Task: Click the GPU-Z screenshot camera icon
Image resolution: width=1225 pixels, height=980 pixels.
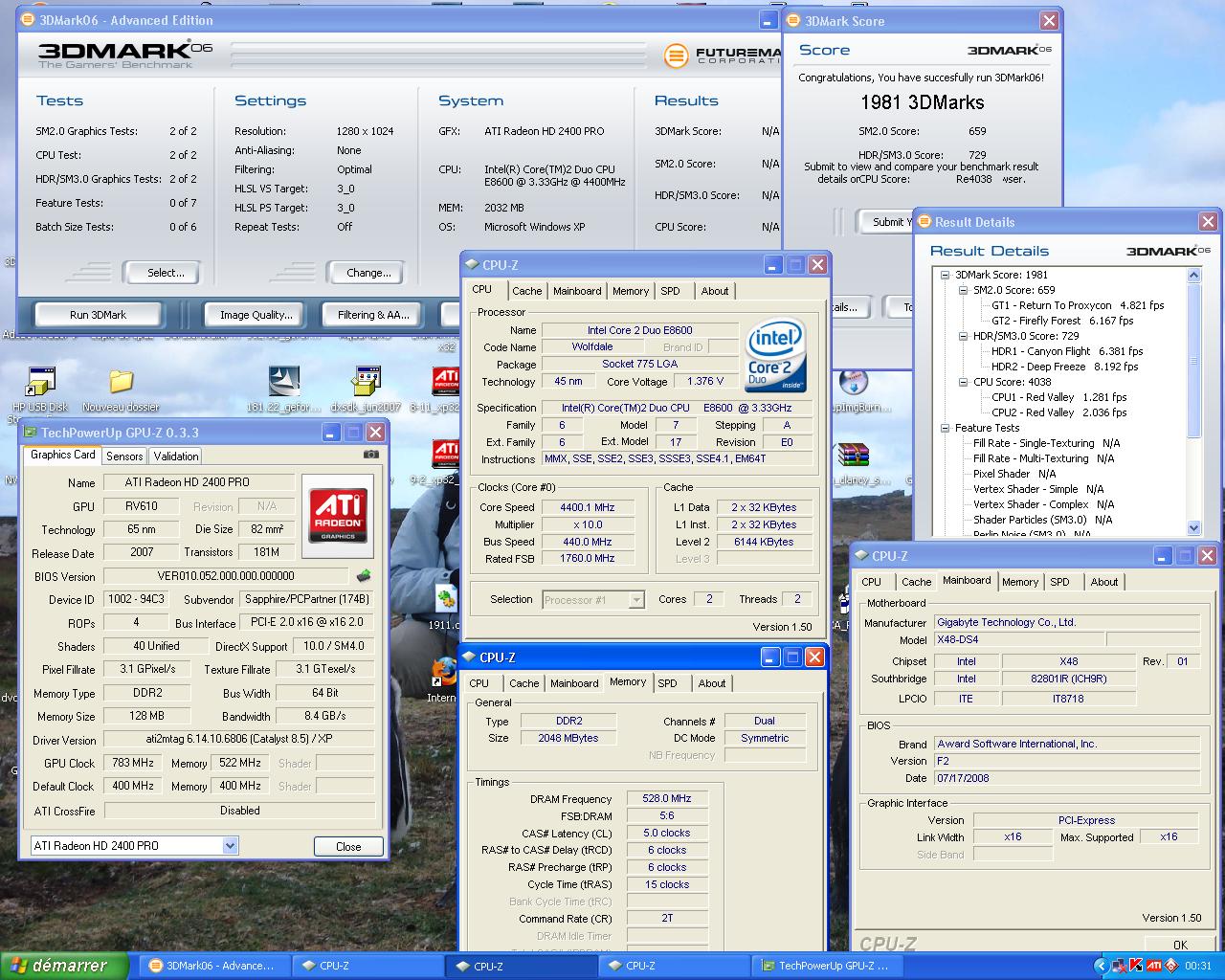Action: pyautogui.click(x=371, y=455)
